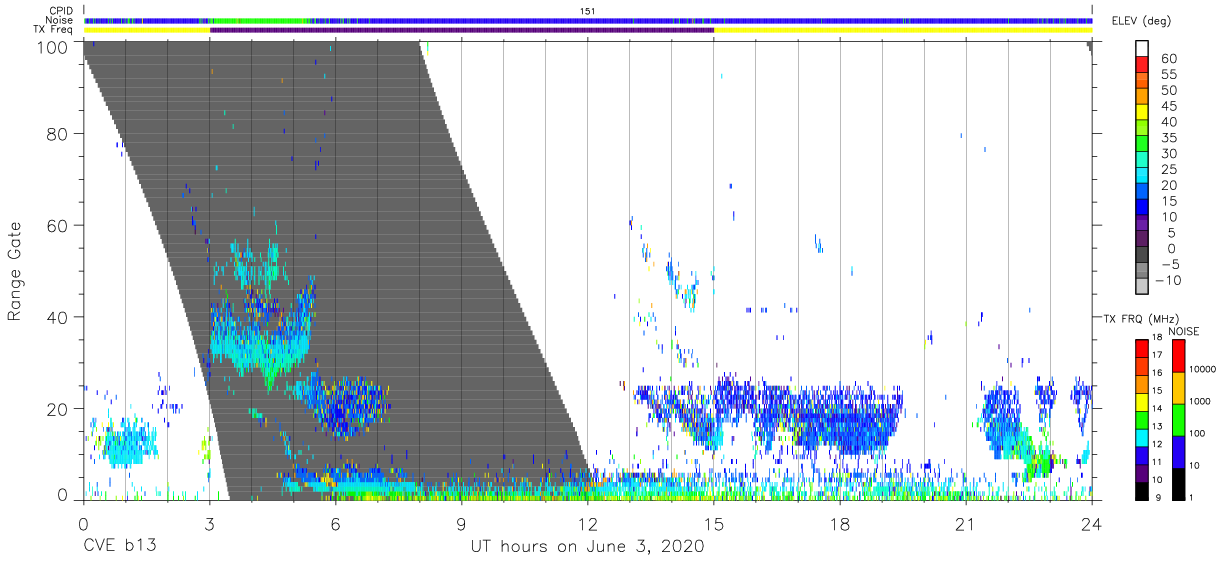This screenshot has height=567, width=1228.
Task: Pick the purple 10–11 MHz TX FRQ swatch
Action: pyautogui.click(x=1142, y=471)
